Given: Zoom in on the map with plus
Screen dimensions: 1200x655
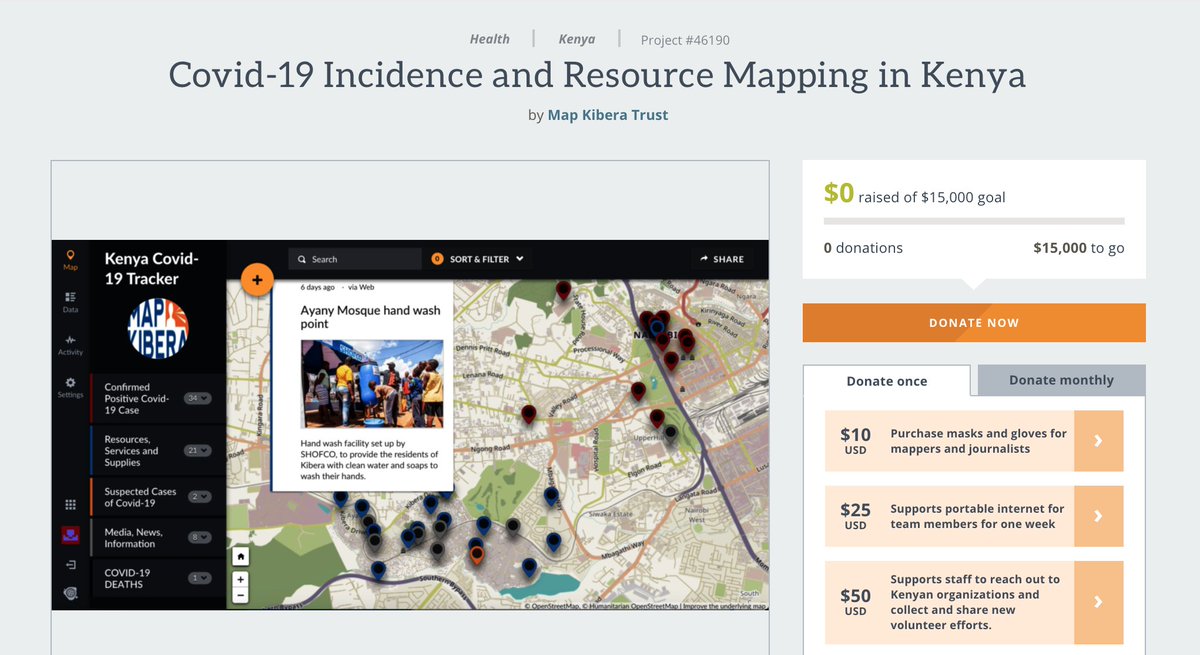Looking at the screenshot, I should tap(240, 579).
